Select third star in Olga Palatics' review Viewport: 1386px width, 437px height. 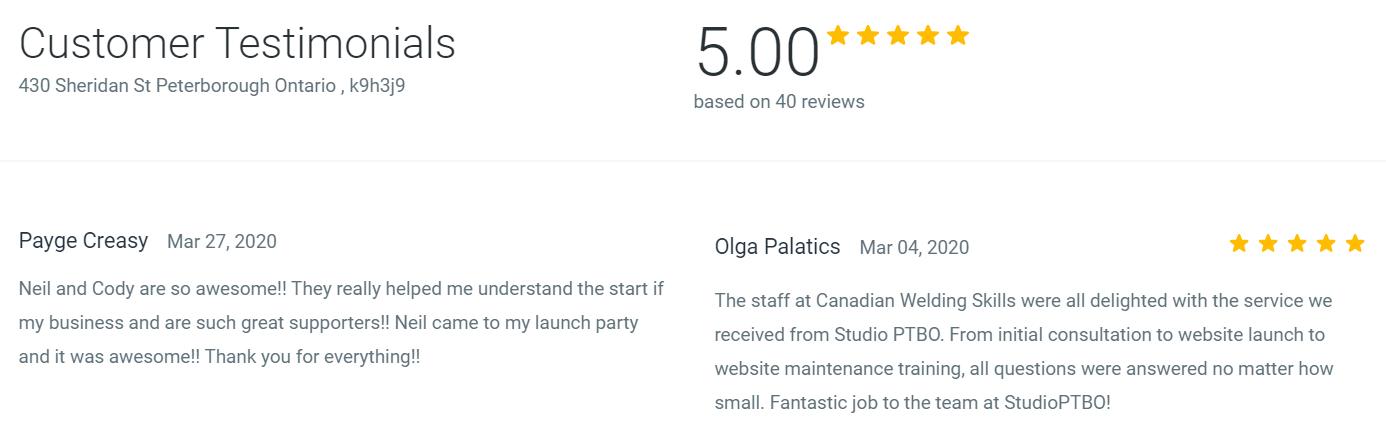[x=1297, y=243]
